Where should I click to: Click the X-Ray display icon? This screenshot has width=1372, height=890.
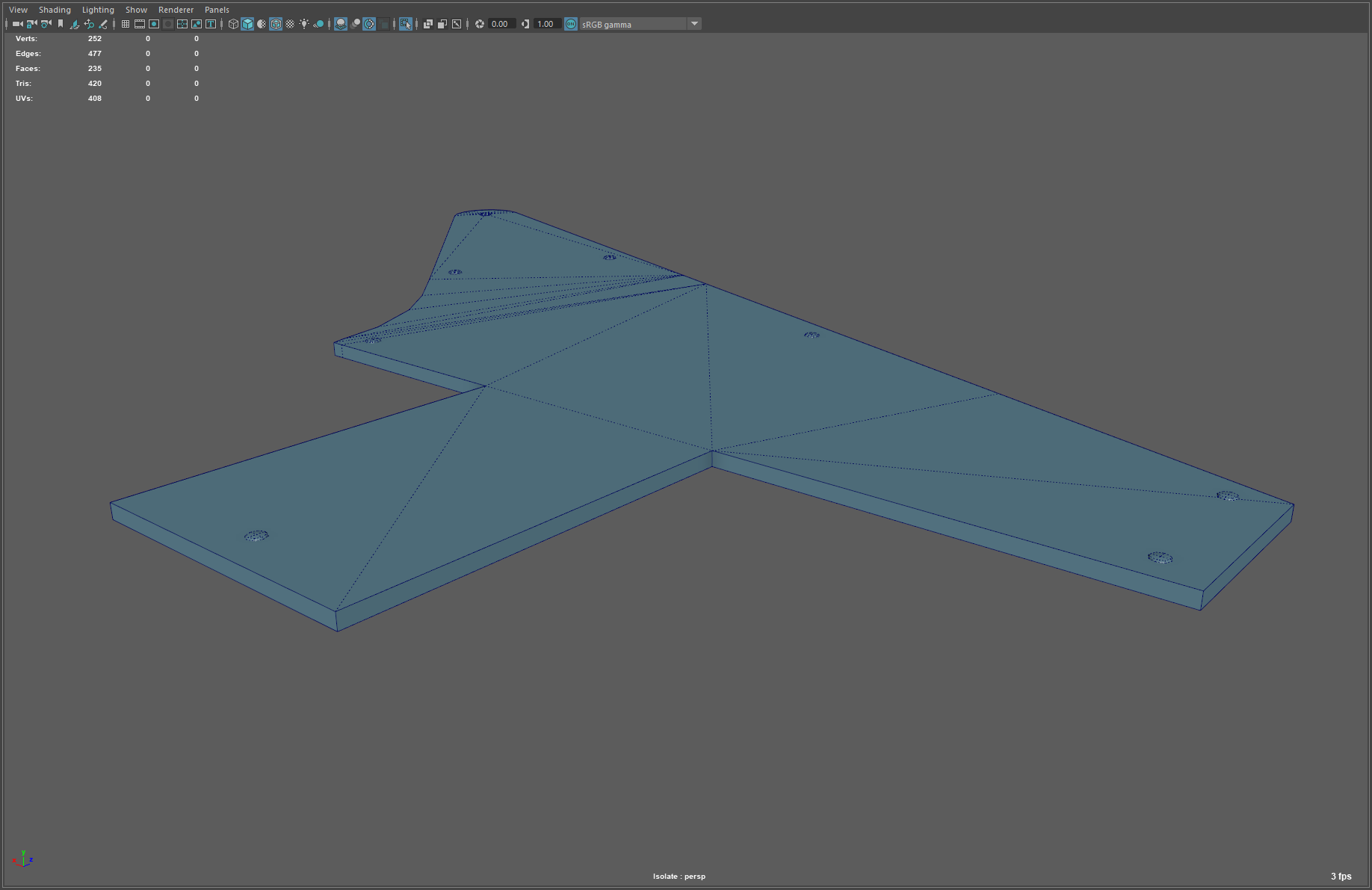tap(428, 24)
